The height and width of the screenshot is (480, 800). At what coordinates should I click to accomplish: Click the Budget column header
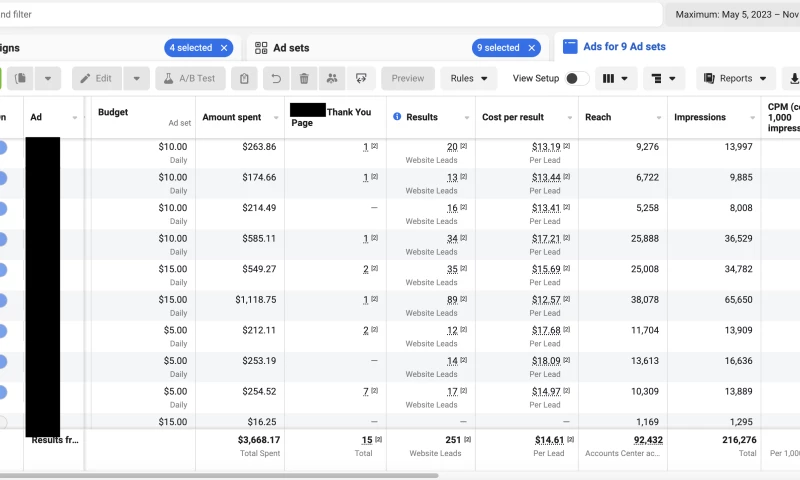click(x=113, y=112)
